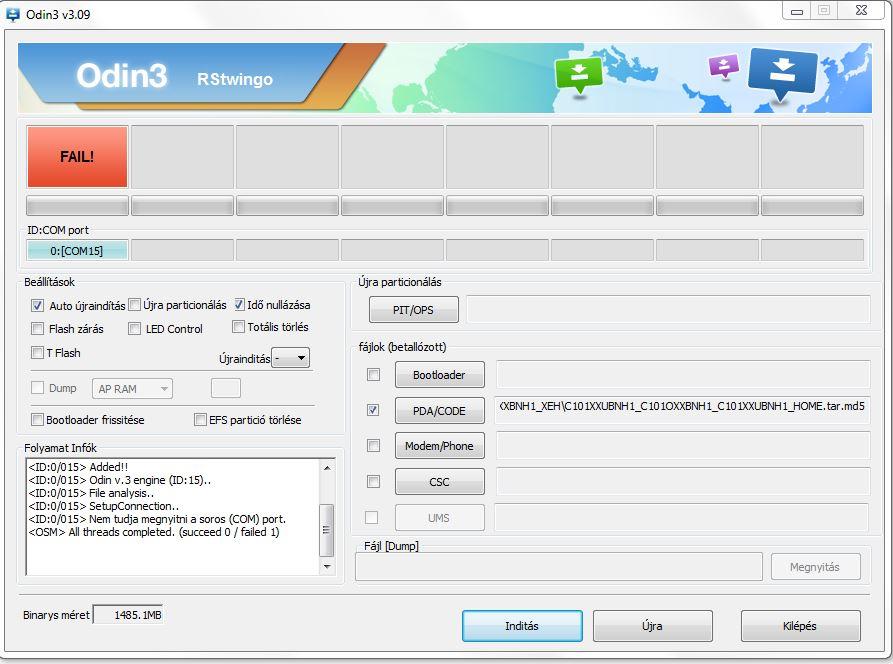The width and height of the screenshot is (893, 664).
Task: Click the Bootloader file button
Action: click(x=440, y=375)
